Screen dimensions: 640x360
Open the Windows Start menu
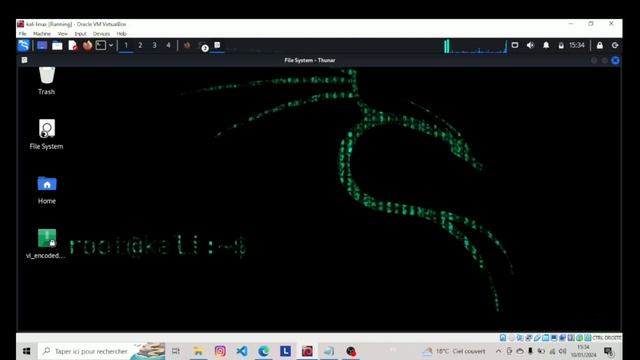tap(27, 351)
